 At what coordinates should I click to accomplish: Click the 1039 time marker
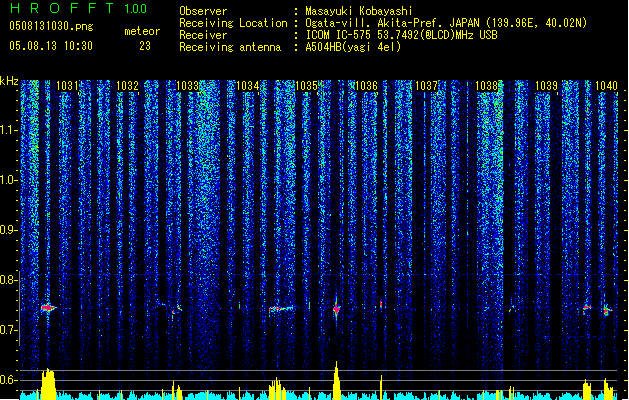546,86
